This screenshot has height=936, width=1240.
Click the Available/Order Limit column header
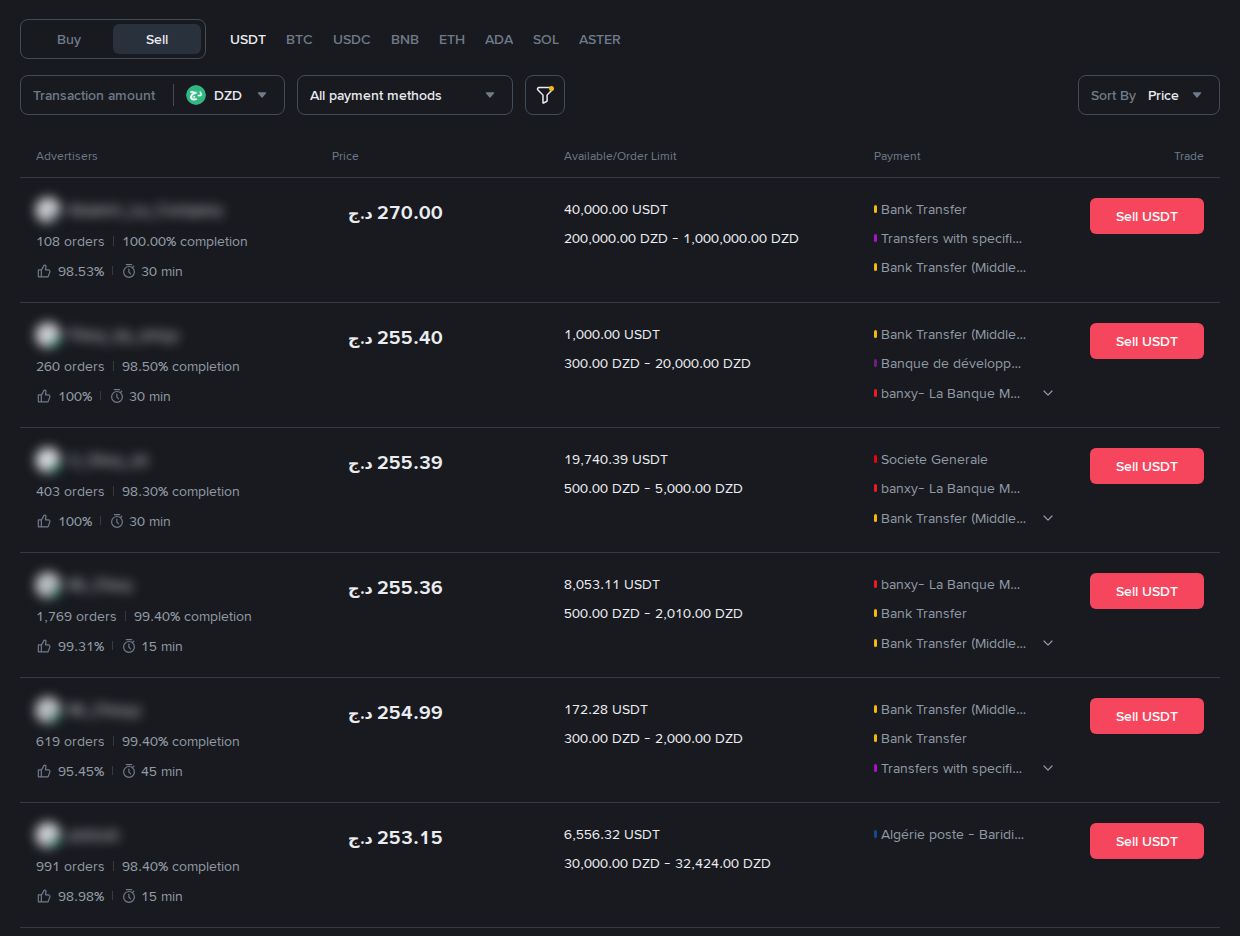pos(620,156)
